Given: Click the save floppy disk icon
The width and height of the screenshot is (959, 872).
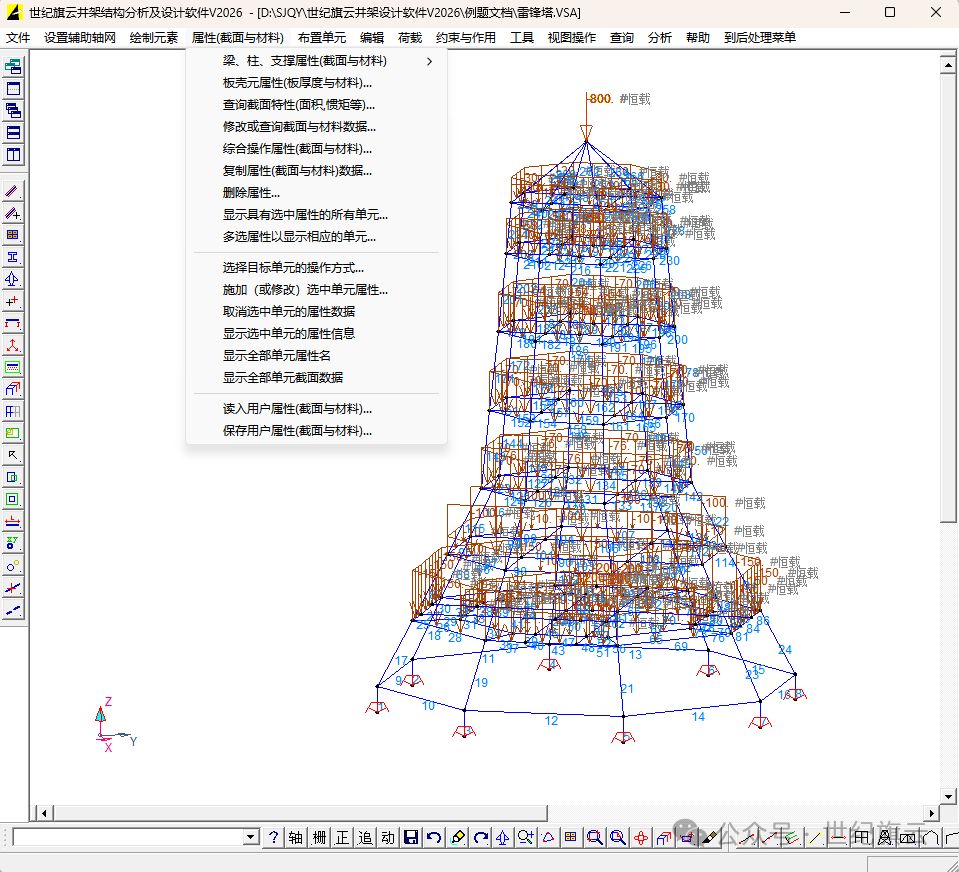Looking at the screenshot, I should pyautogui.click(x=411, y=837).
